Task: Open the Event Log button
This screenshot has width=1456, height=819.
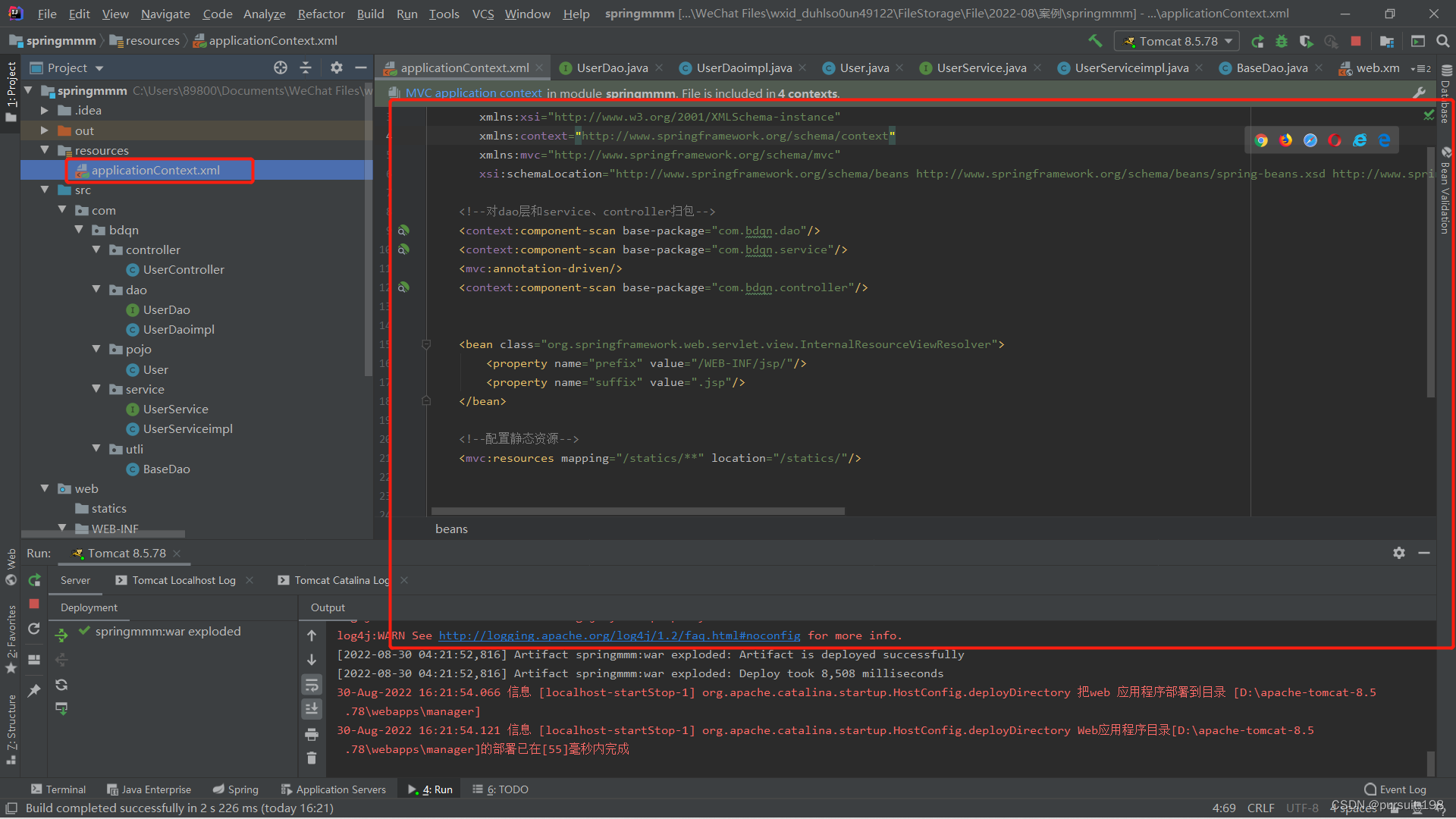Action: tap(1395, 789)
